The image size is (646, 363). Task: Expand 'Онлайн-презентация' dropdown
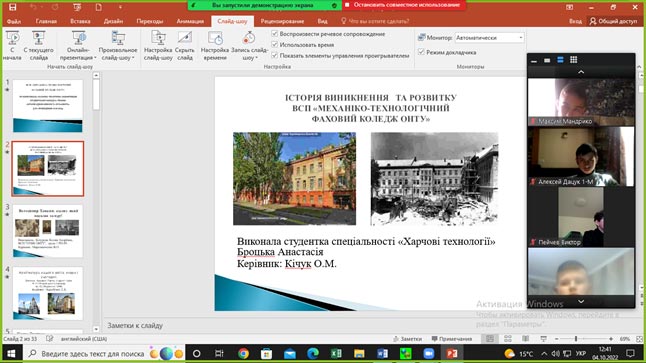click(x=95, y=58)
